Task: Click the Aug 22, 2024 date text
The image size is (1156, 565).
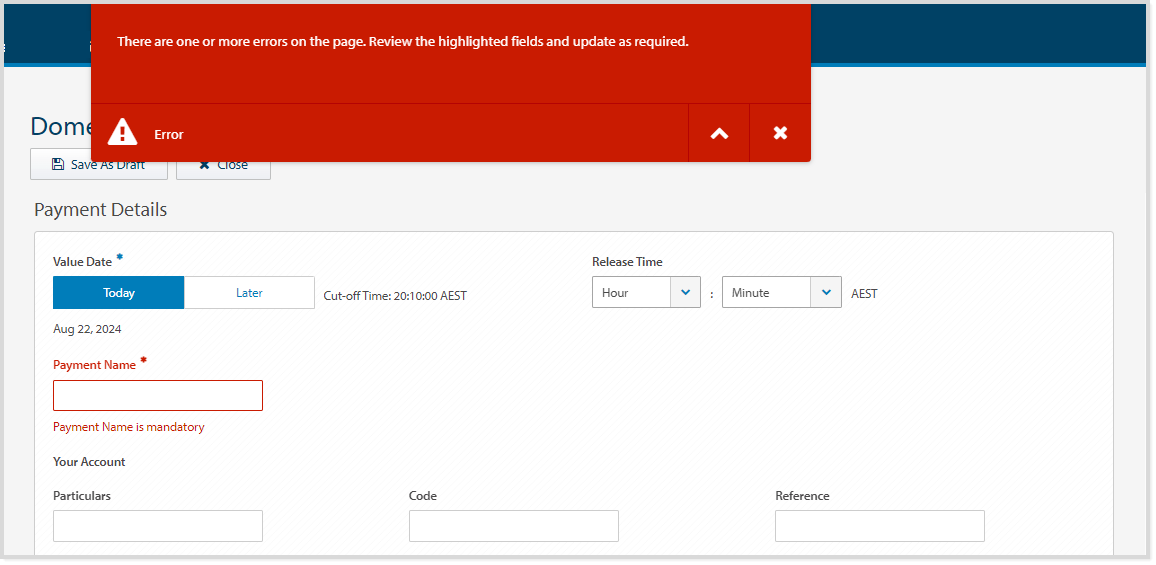Action: click(88, 329)
